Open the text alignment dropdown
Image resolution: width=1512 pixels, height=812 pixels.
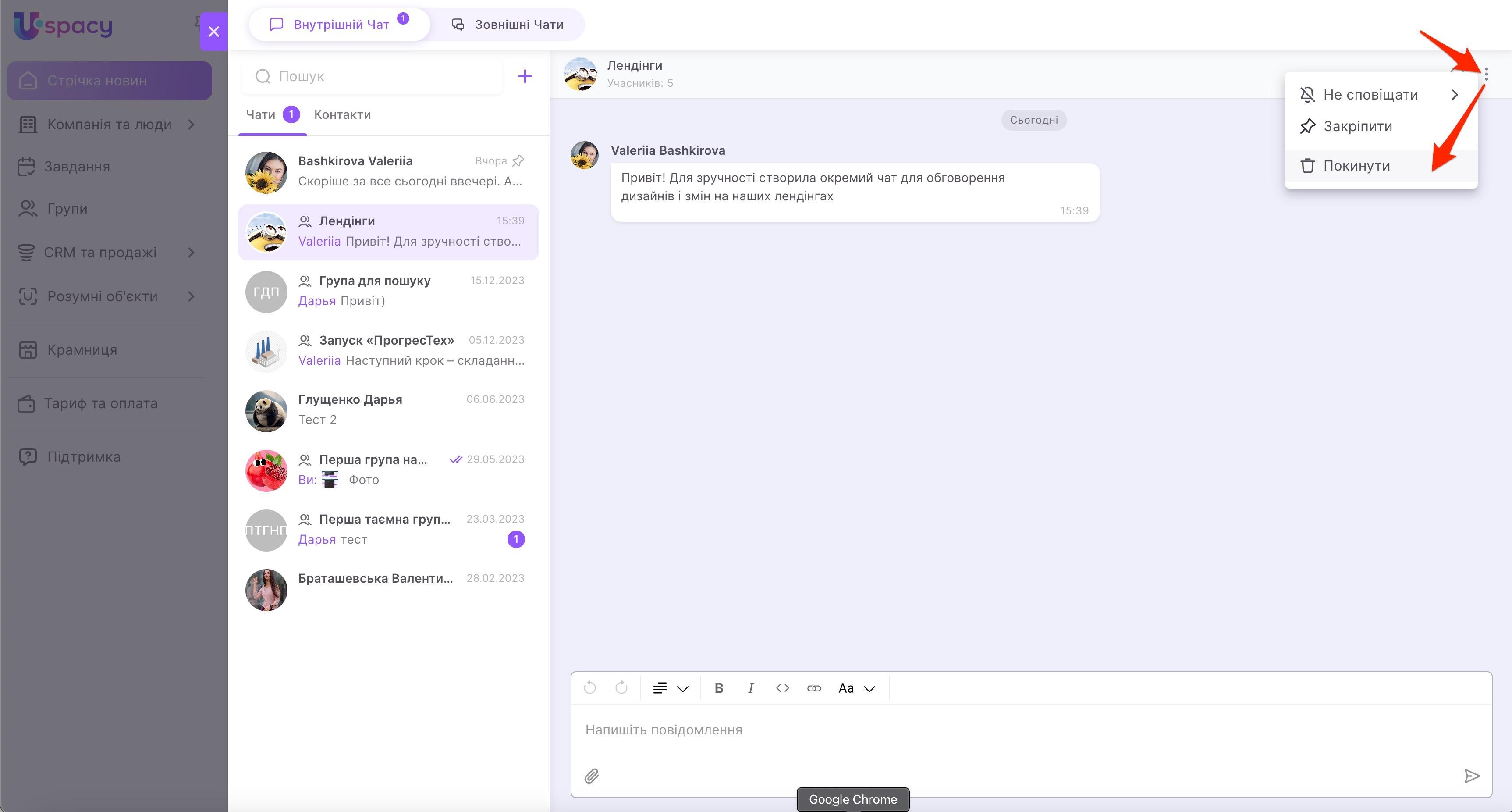[670, 688]
